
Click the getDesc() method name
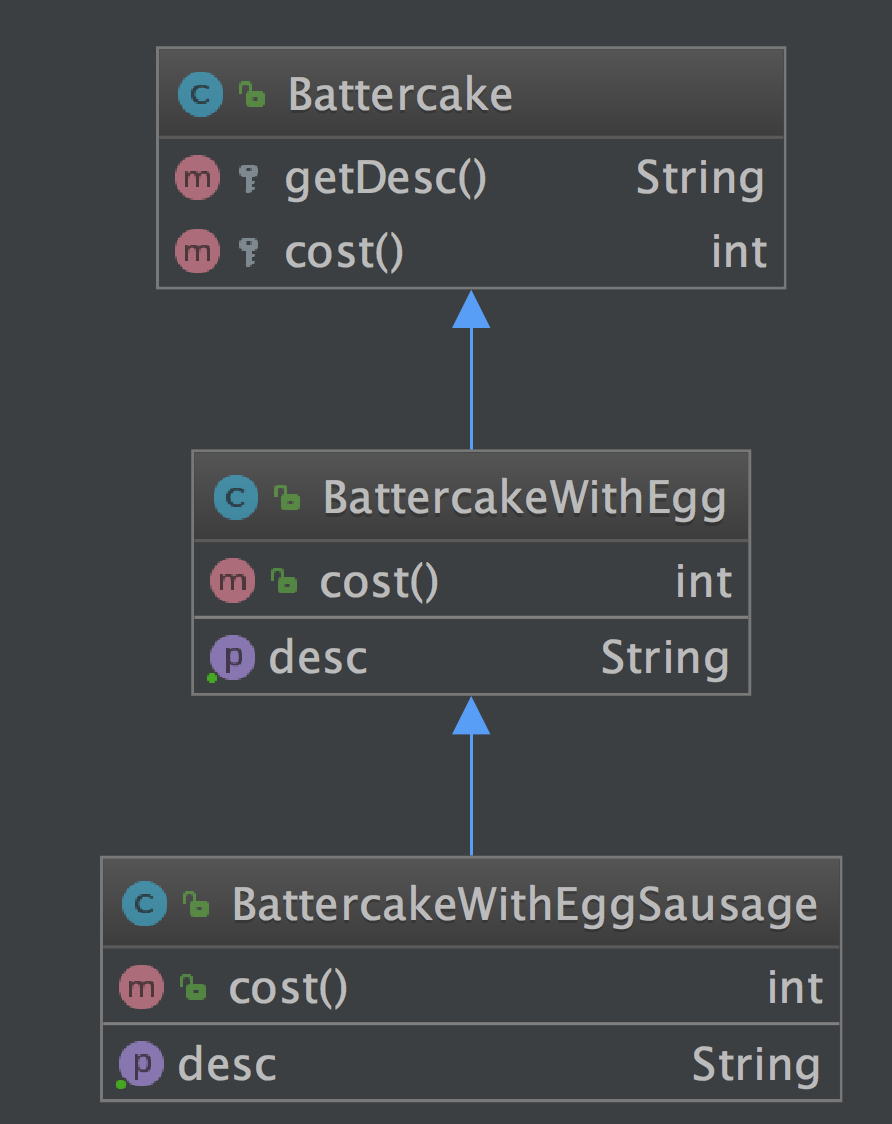(385, 179)
